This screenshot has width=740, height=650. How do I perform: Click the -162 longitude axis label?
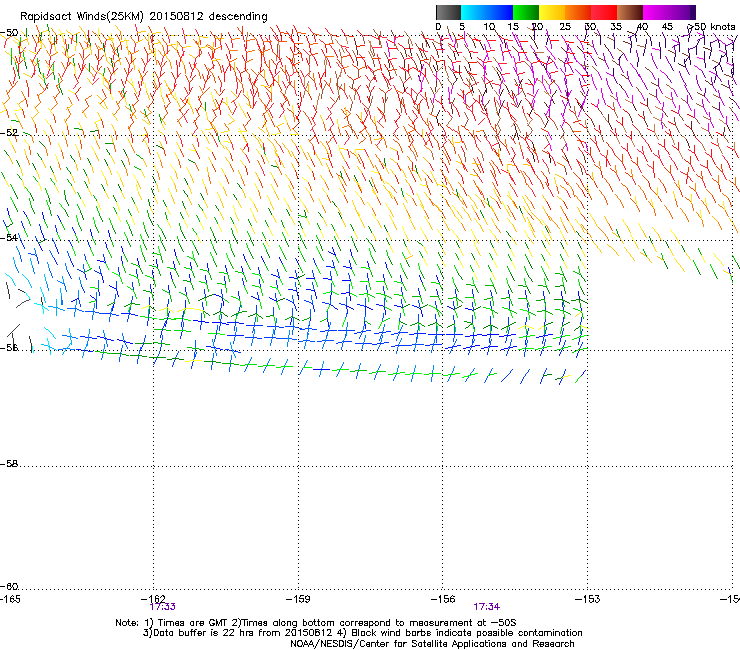coord(153,599)
